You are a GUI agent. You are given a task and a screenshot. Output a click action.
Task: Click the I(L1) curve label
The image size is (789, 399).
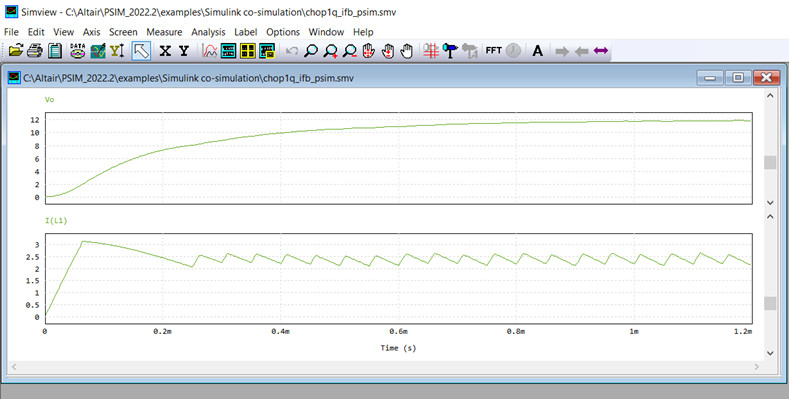pyautogui.click(x=56, y=220)
